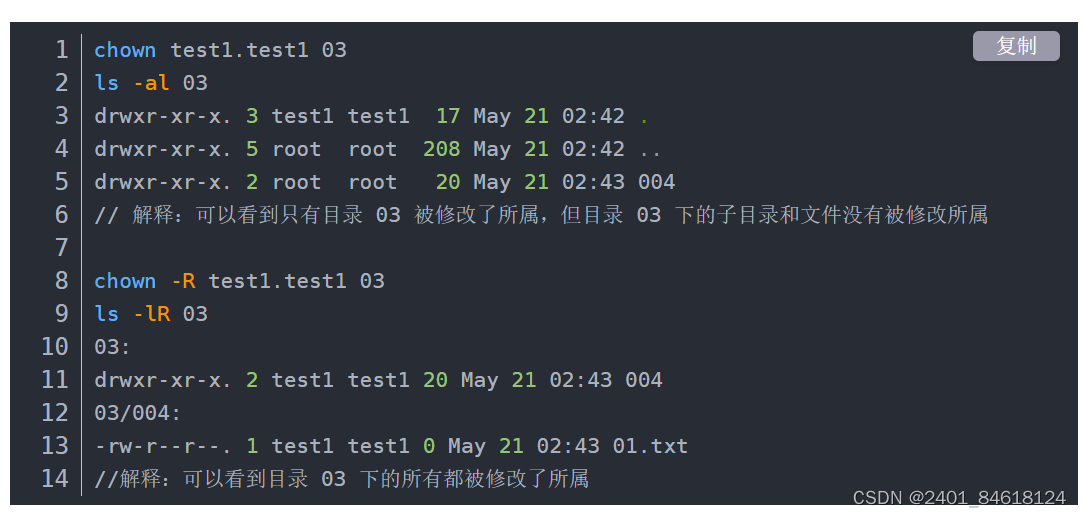Click the CSDN @2401_84618124 watermark
Image resolution: width=1082 pixels, height=517 pixels.
pos(959,498)
